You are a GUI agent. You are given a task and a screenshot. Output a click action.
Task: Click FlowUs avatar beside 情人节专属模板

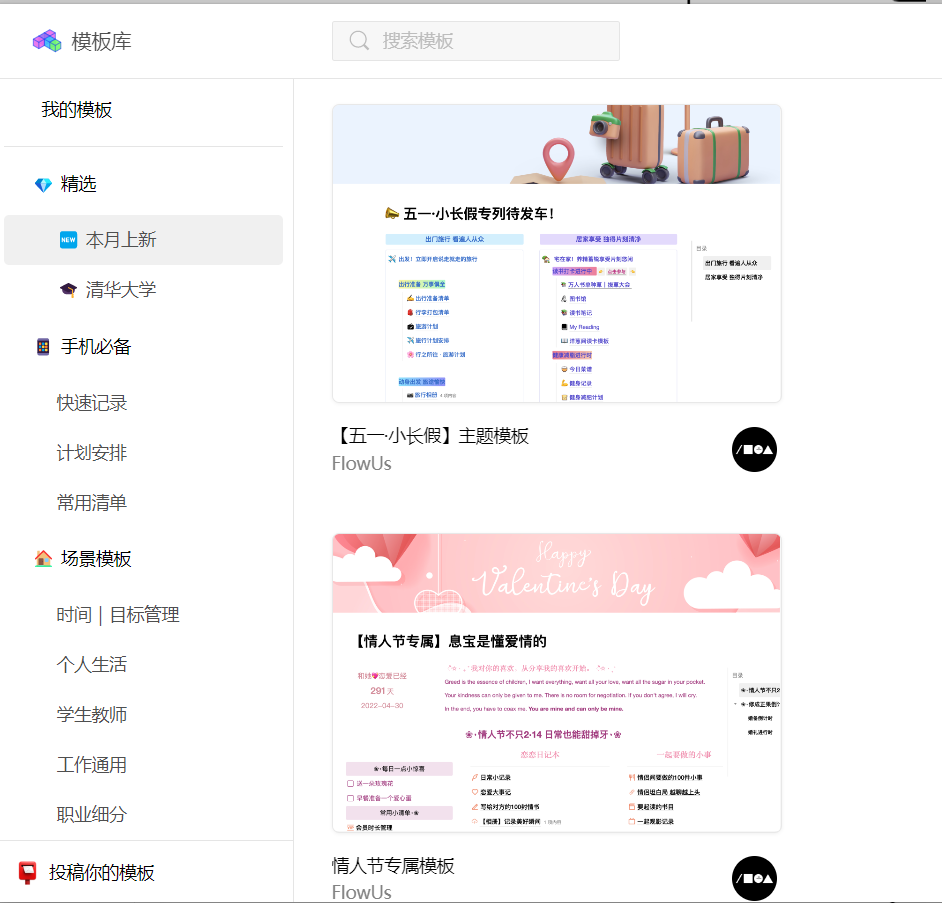755,878
